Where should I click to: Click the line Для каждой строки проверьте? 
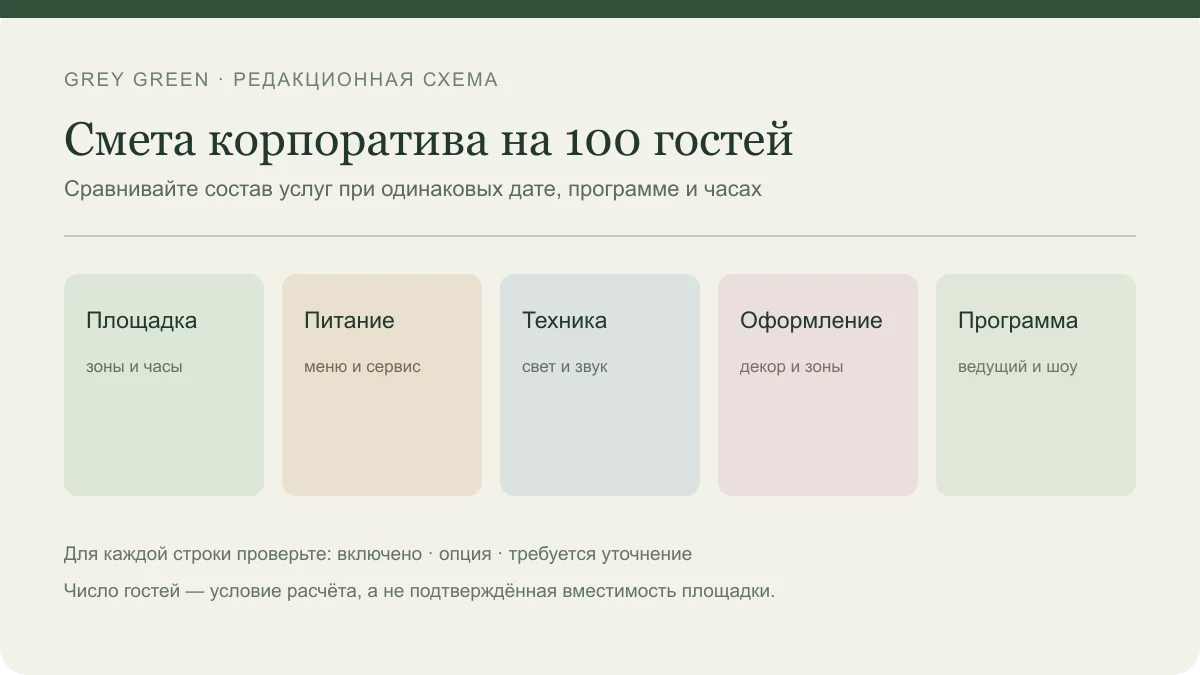(378, 554)
